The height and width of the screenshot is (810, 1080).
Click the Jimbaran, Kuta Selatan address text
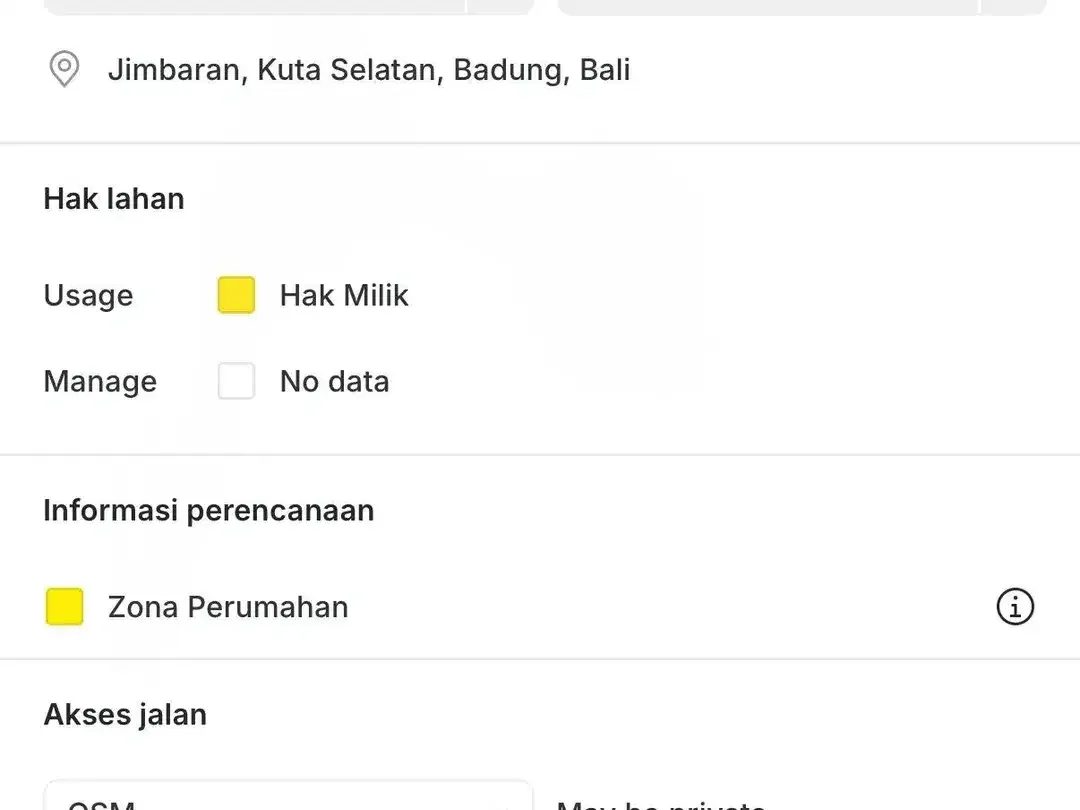[x=369, y=70]
